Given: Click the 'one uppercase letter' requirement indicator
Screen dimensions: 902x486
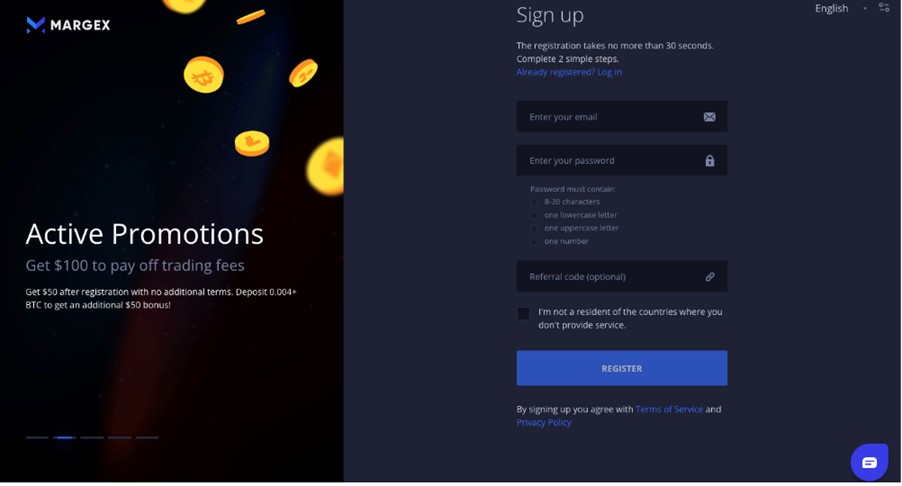Looking at the screenshot, I should 535,228.
